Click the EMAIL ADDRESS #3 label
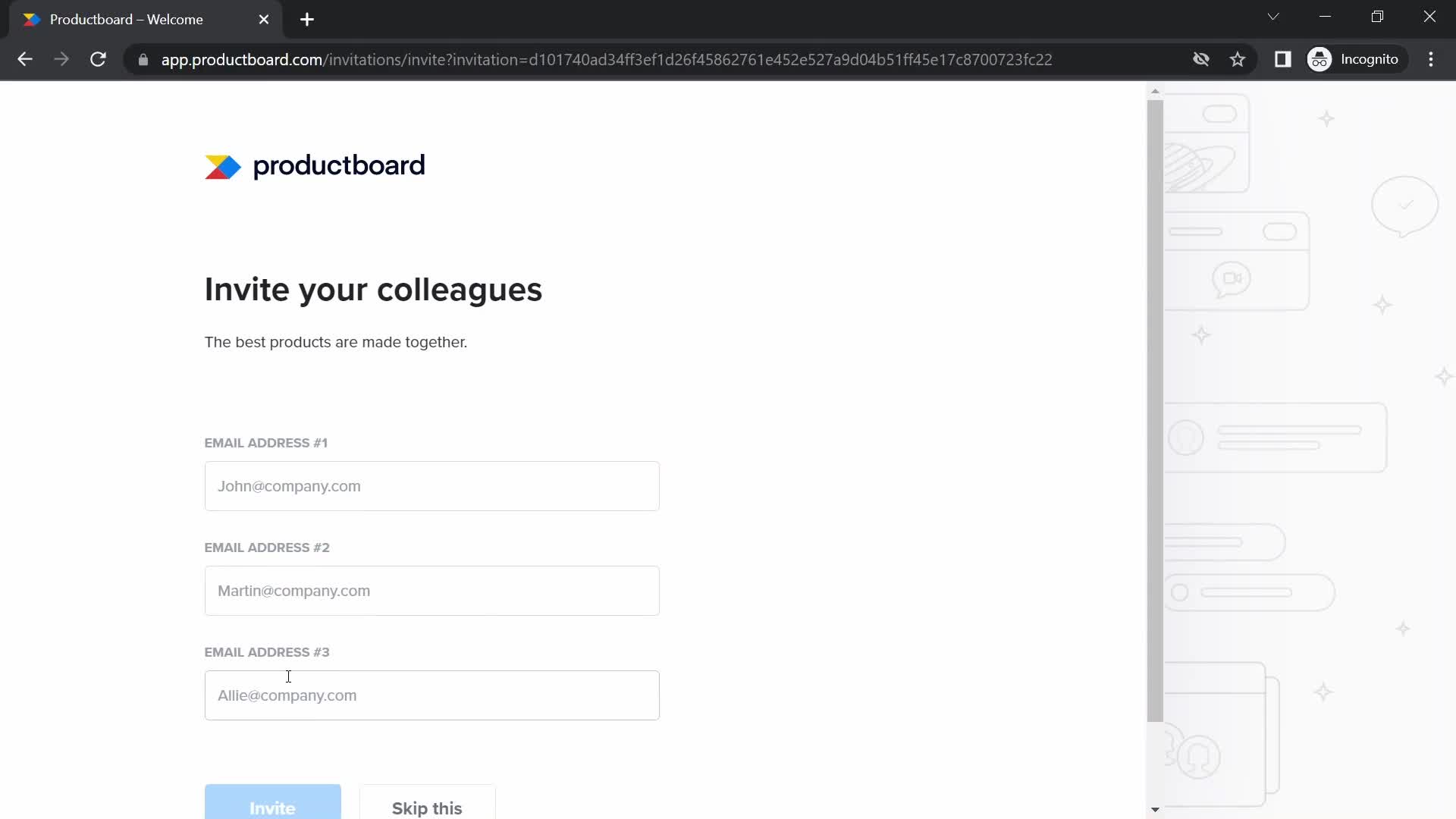The width and height of the screenshot is (1456, 819). click(267, 652)
